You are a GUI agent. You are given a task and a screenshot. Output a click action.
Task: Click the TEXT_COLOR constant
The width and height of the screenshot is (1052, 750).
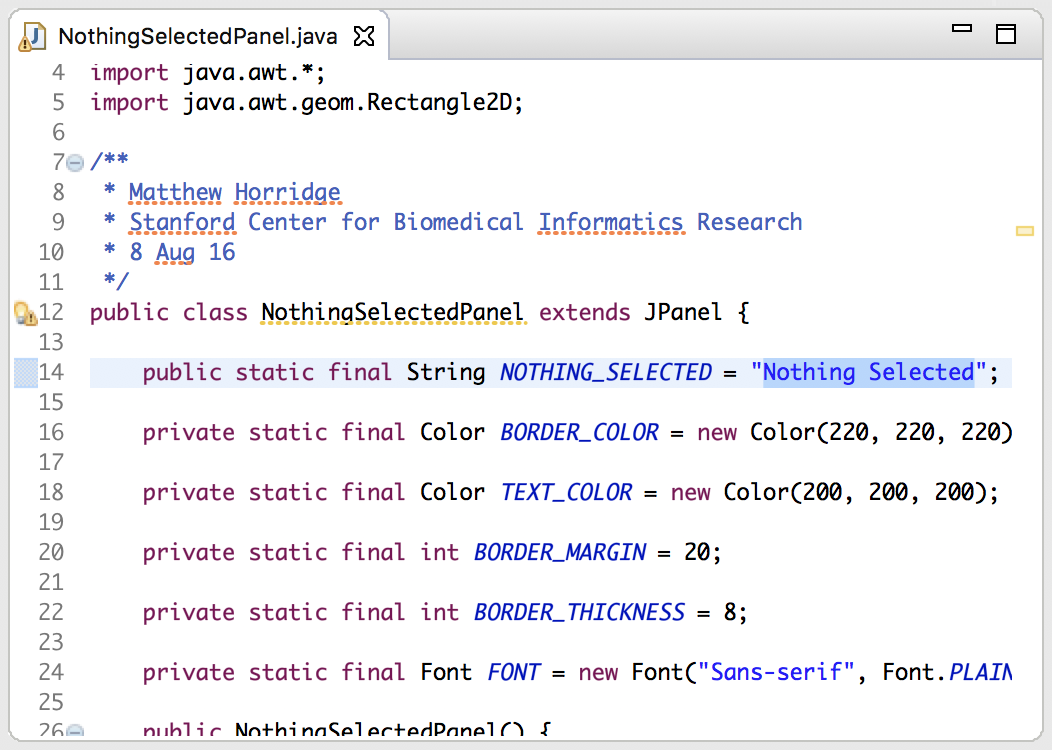click(x=566, y=492)
